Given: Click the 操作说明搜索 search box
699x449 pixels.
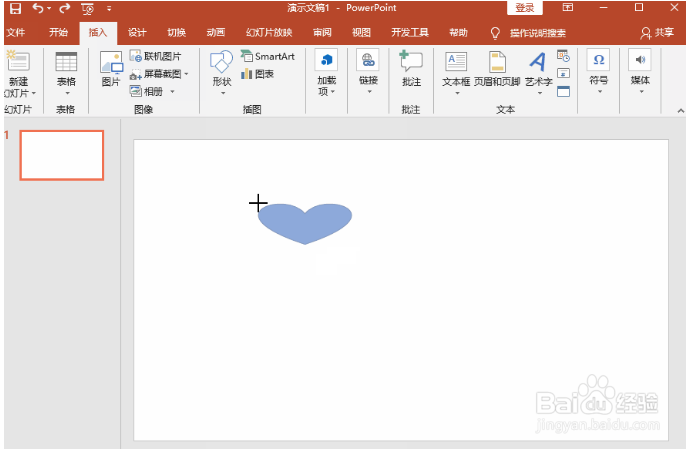Looking at the screenshot, I should [538, 33].
